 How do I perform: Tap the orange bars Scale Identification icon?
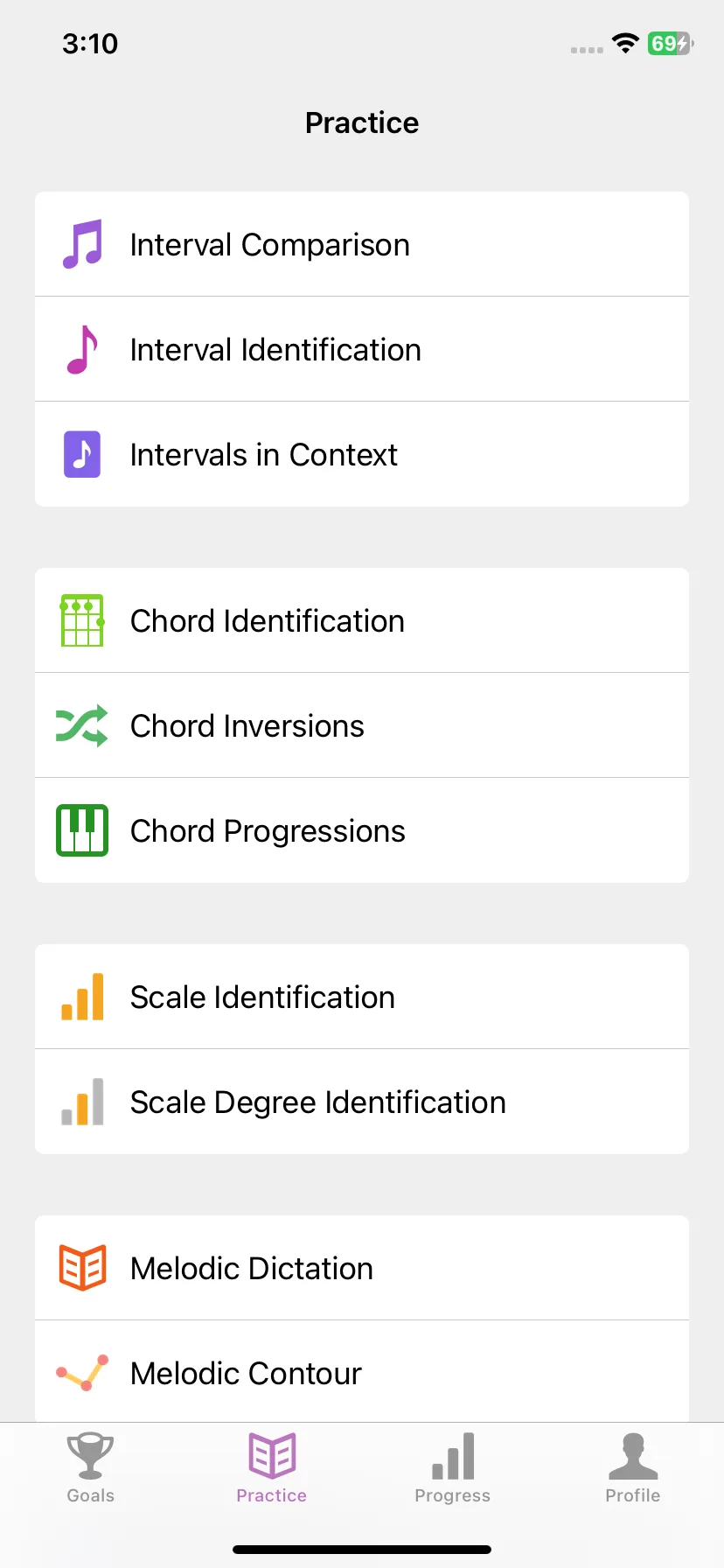click(x=82, y=997)
